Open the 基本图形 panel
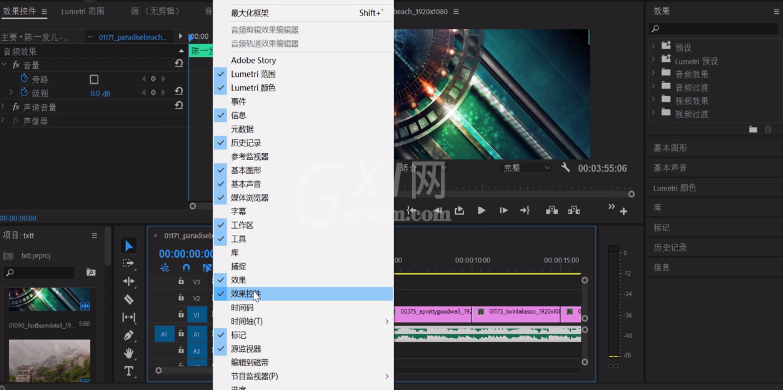 (x=671, y=148)
